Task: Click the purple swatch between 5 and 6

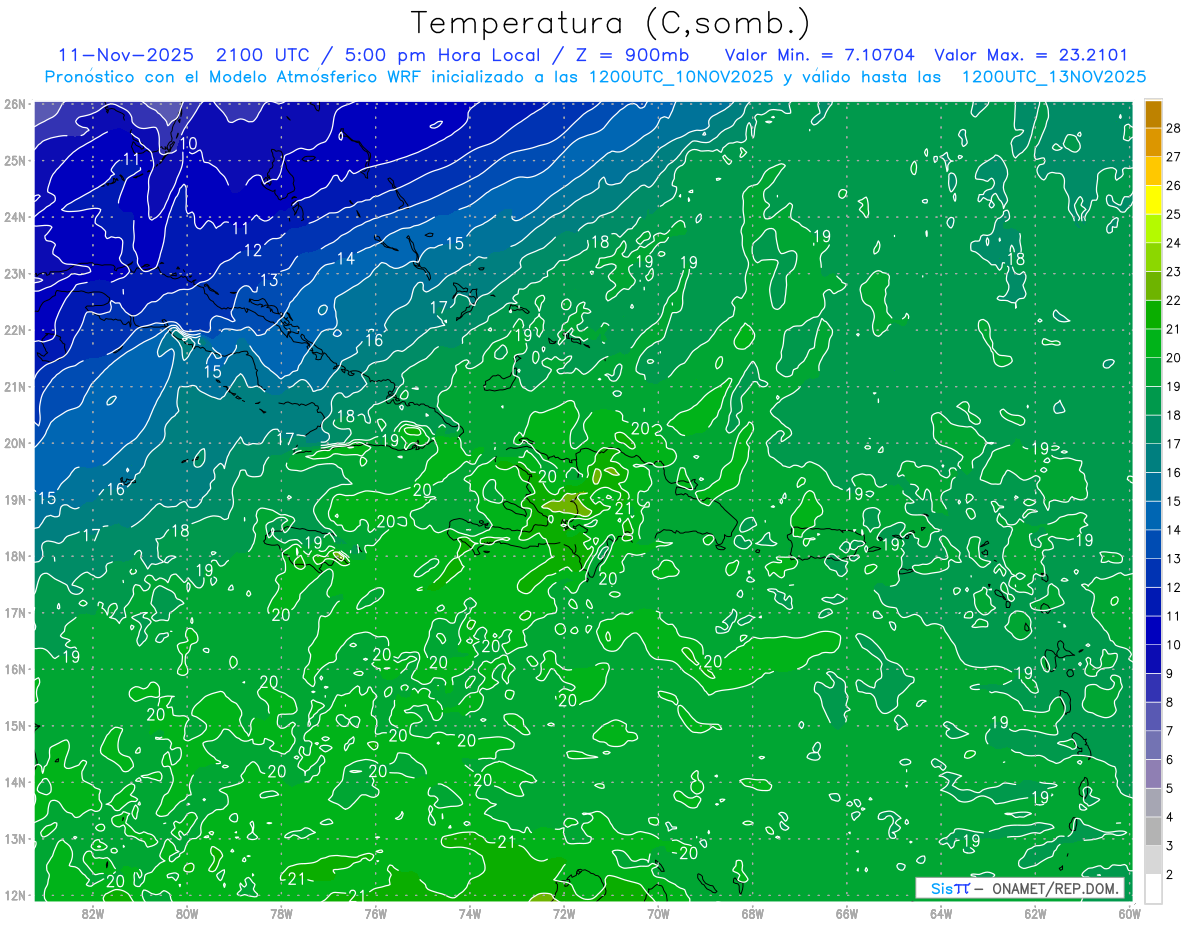Action: pyautogui.click(x=1154, y=773)
